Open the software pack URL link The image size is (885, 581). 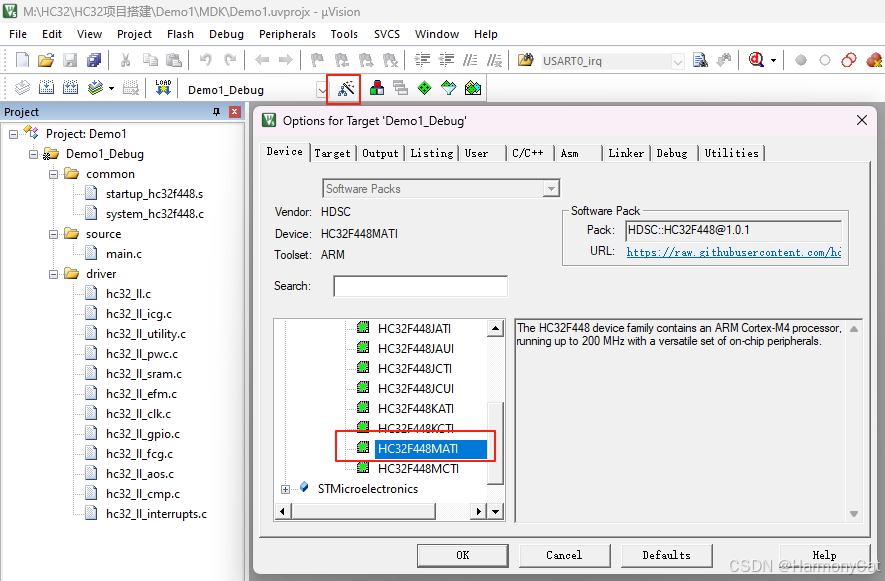coord(733,252)
